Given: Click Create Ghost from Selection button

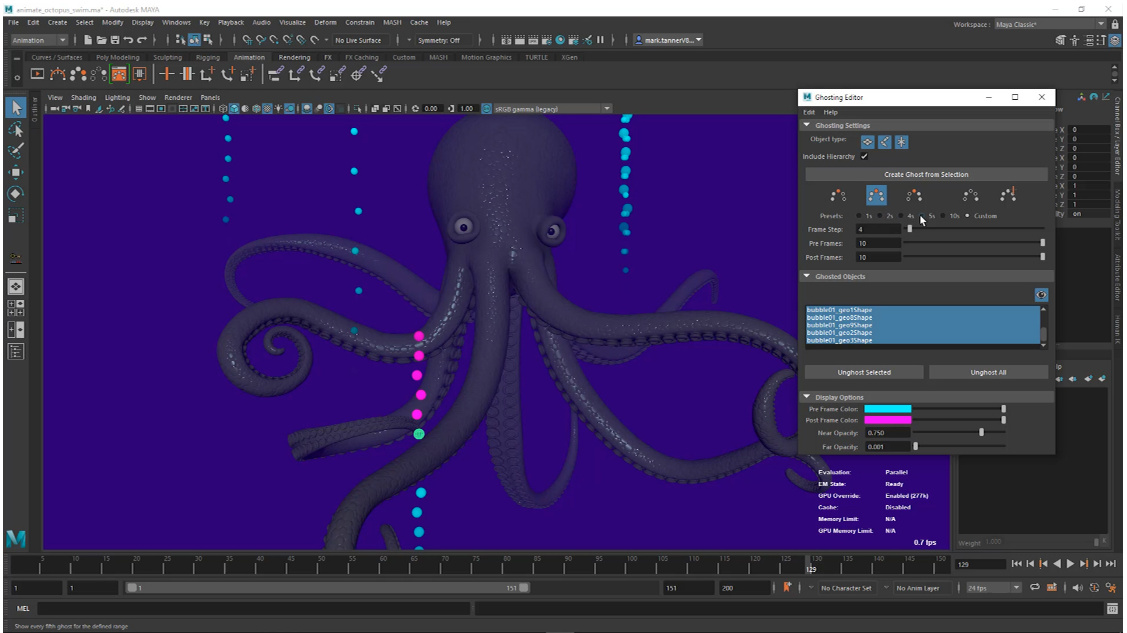Looking at the screenshot, I should (x=926, y=175).
